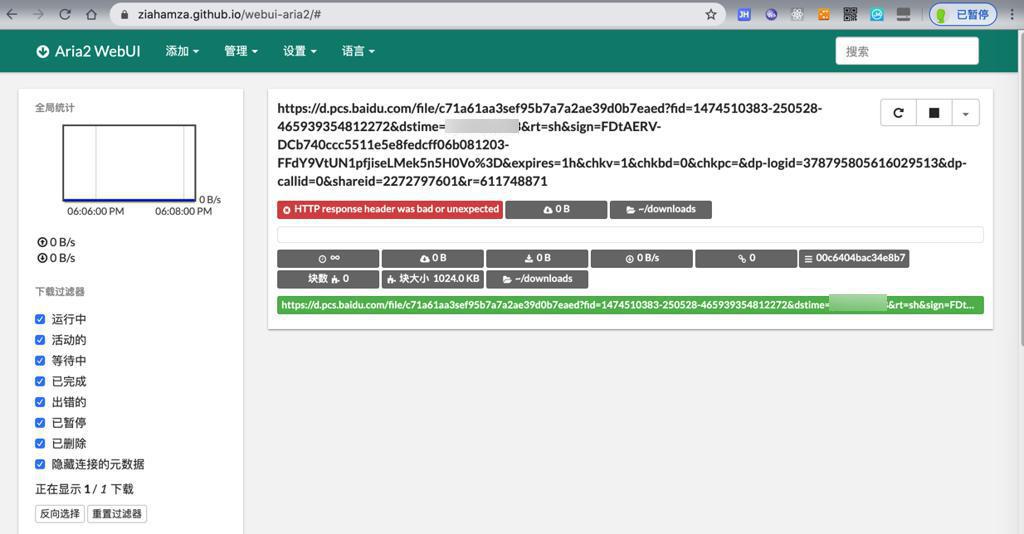
Task: Toggle the 已删除 filter checkbox
Action: (40, 443)
